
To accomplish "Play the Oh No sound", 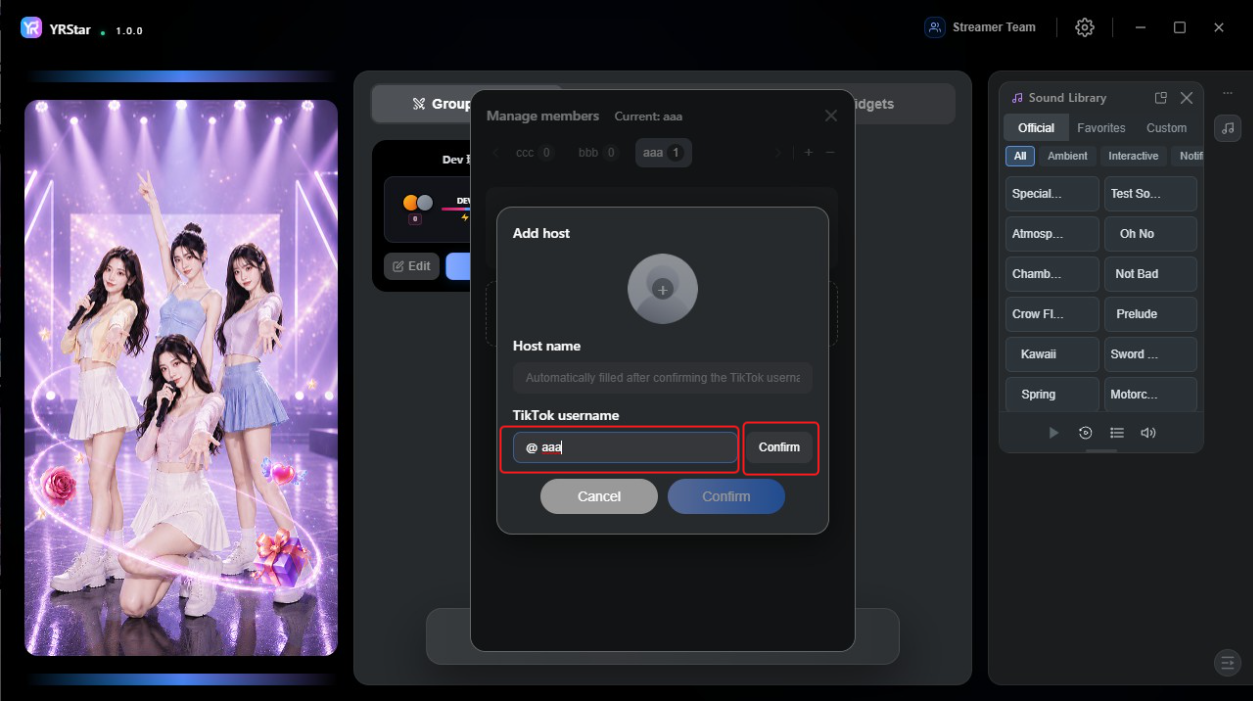I will 1150,234.
